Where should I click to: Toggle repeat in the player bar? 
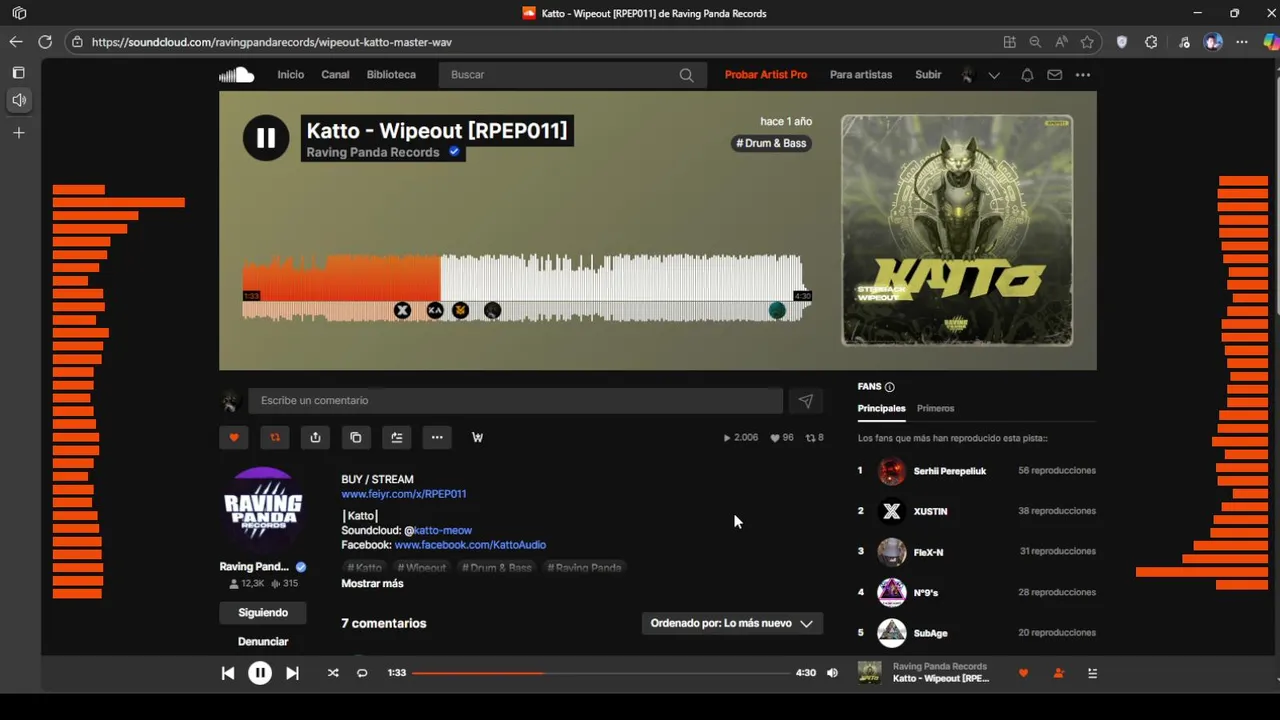point(362,673)
